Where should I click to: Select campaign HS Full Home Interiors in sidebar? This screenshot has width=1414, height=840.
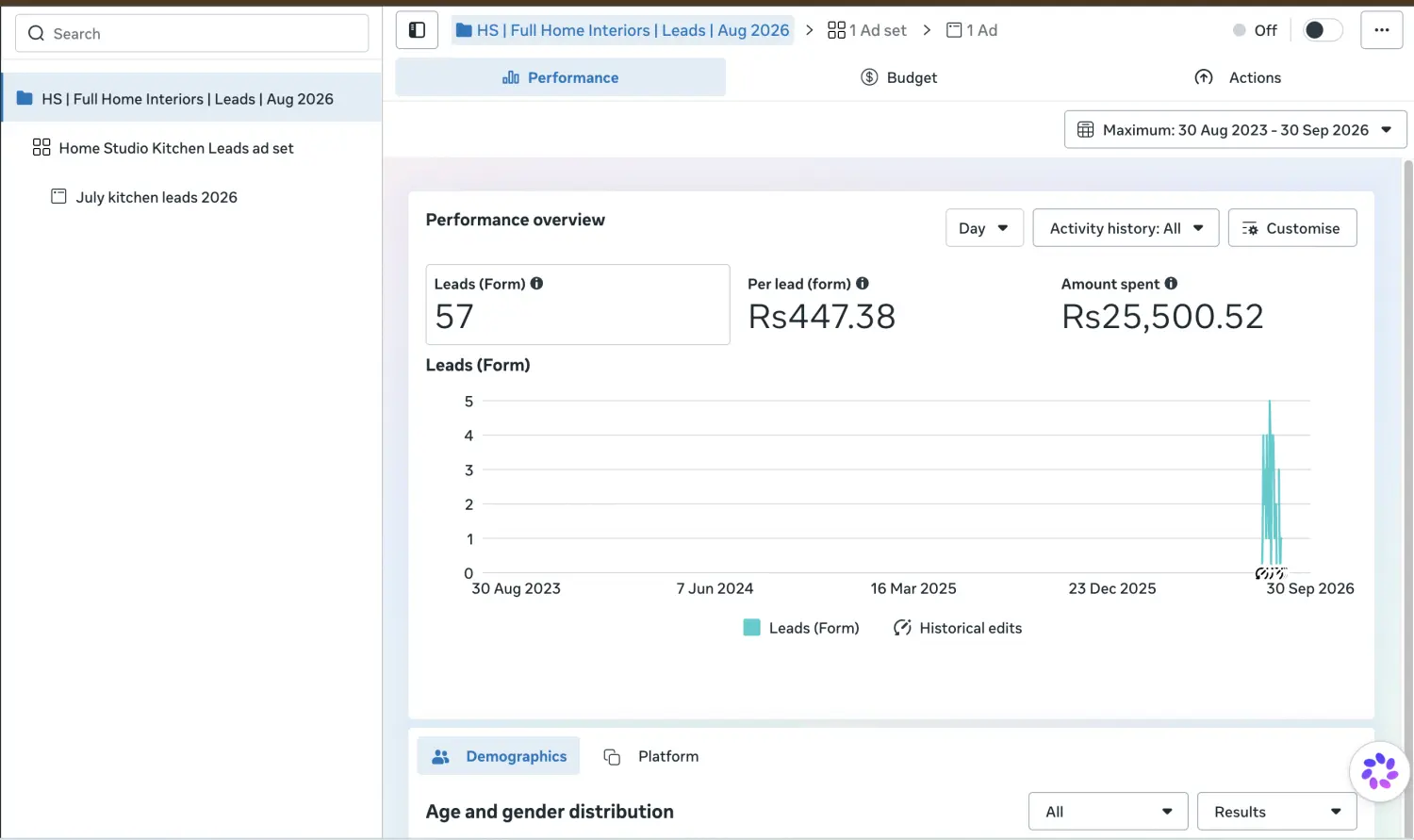pyautogui.click(x=191, y=98)
